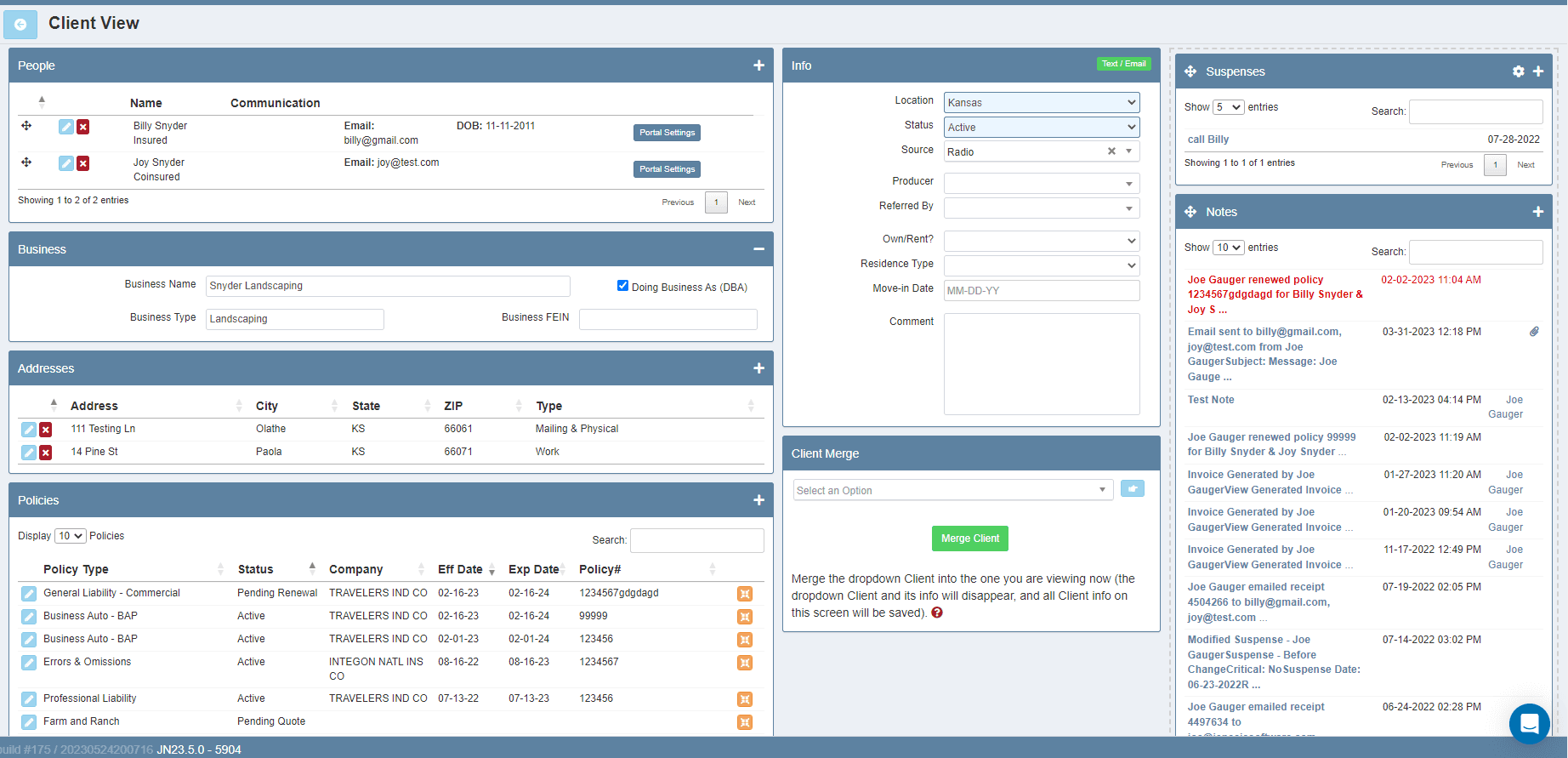The height and width of the screenshot is (758, 1568).
Task: Open the email attachment paperclip in Notes
Action: 1534,332
